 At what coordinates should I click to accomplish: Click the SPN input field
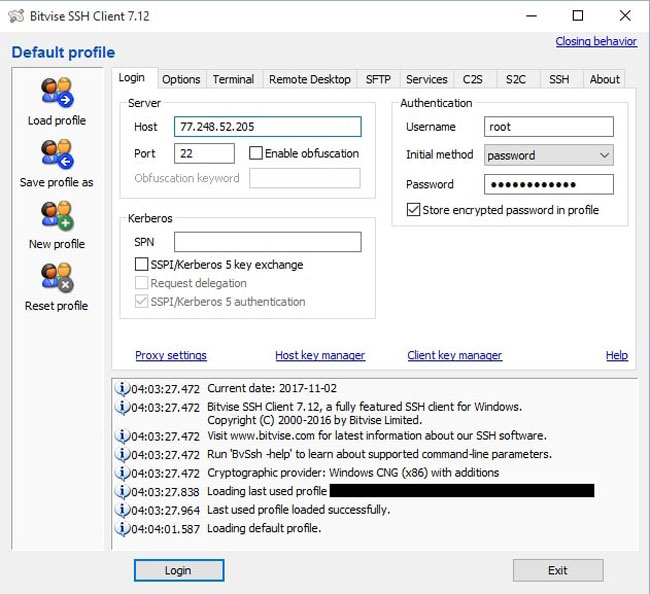click(x=268, y=242)
